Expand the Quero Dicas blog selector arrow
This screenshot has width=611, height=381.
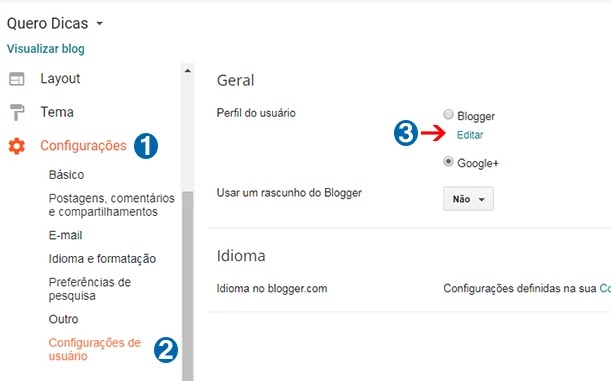(x=100, y=23)
